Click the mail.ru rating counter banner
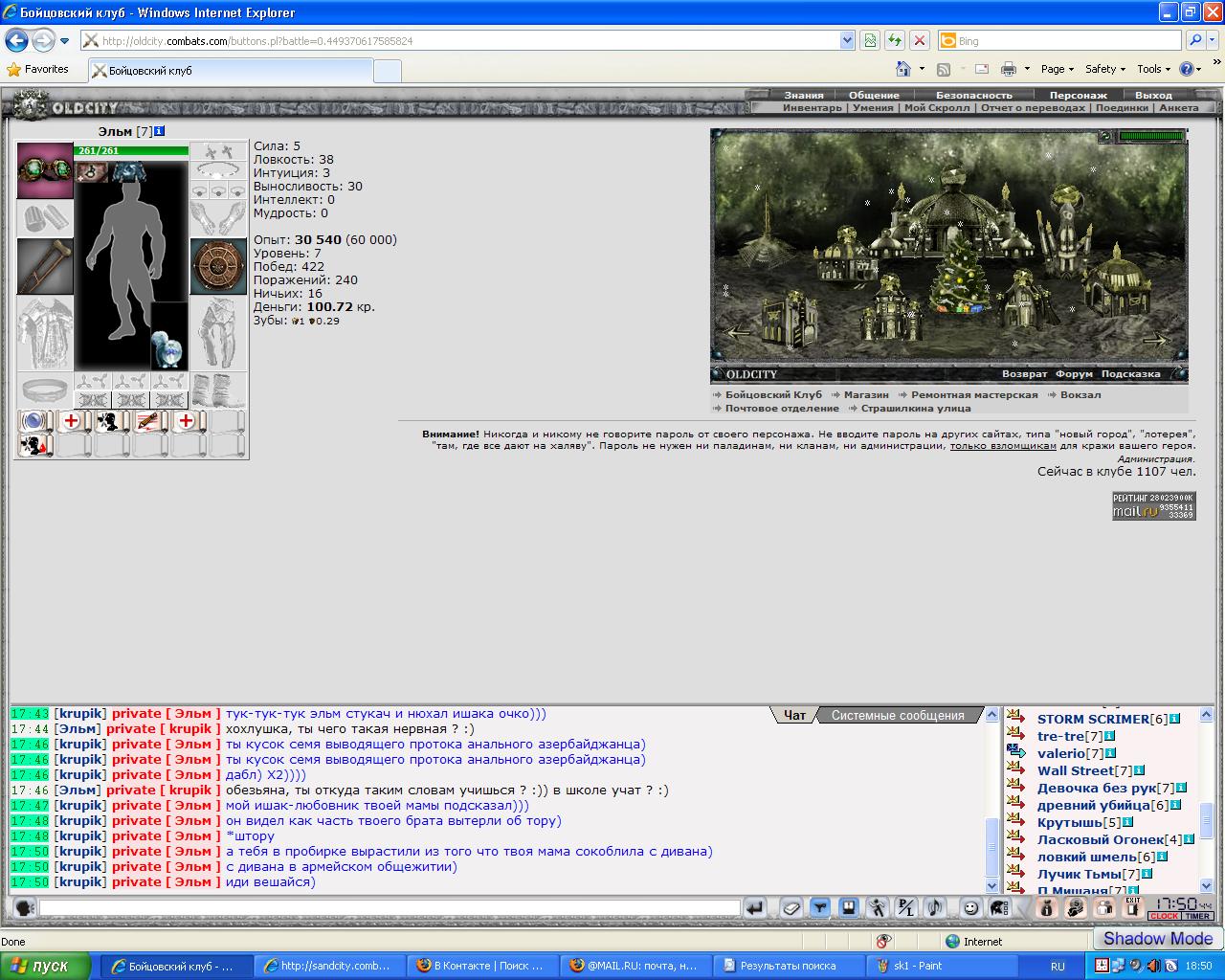Screen dimensions: 1225x980 [1153, 505]
